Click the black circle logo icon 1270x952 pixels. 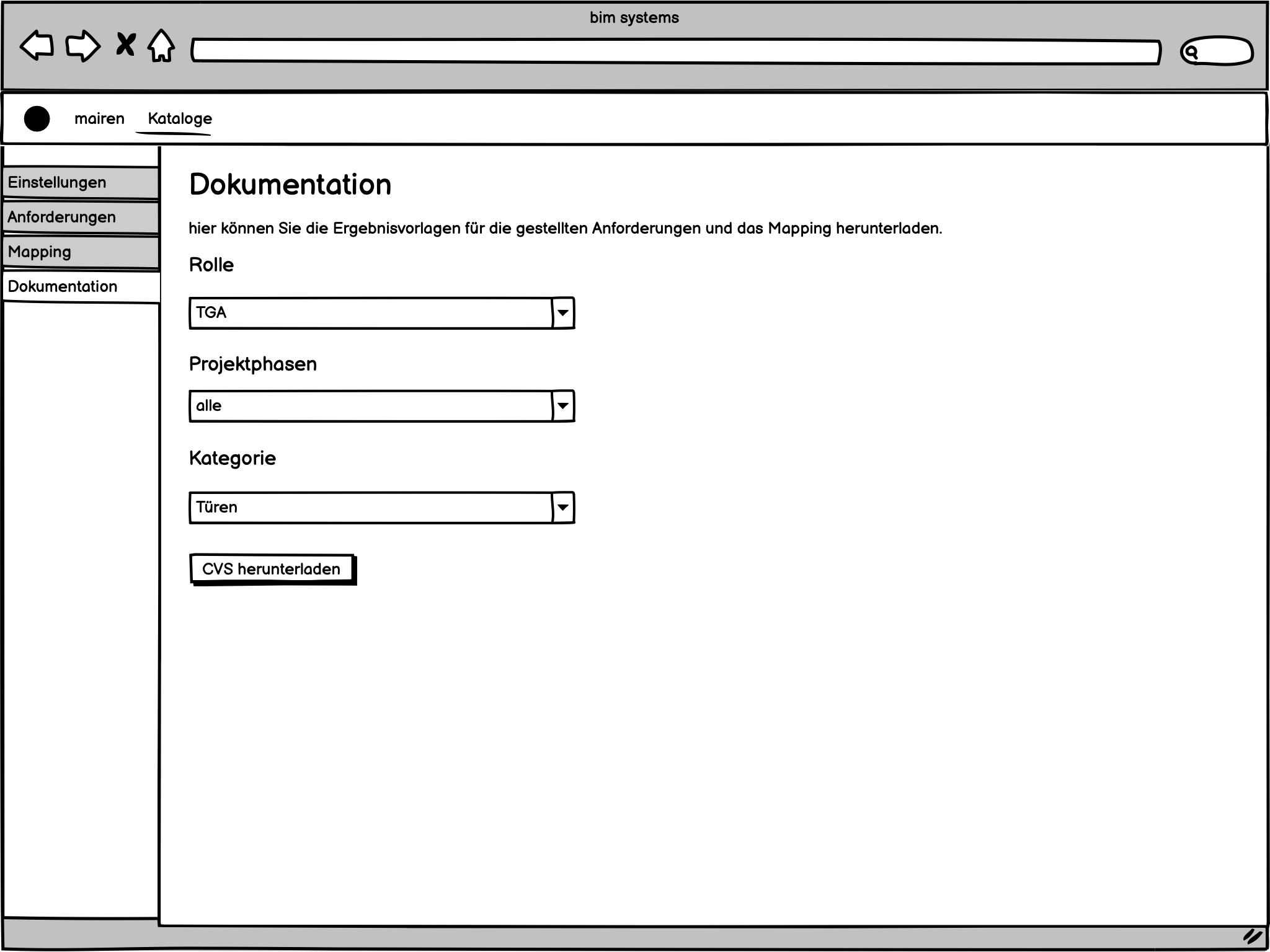37,118
